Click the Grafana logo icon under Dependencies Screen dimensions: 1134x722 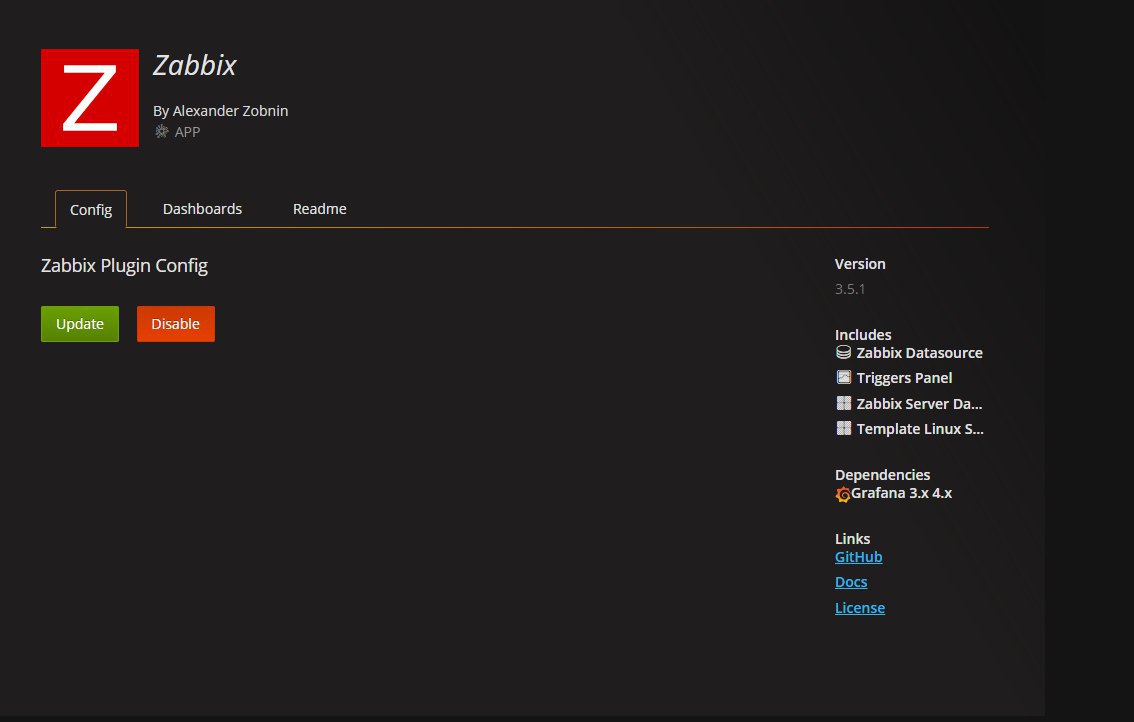click(x=843, y=494)
